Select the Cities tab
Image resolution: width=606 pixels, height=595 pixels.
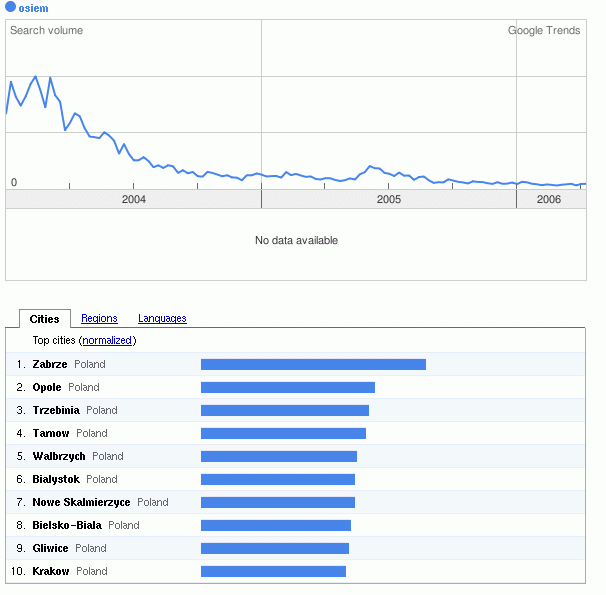pos(44,319)
